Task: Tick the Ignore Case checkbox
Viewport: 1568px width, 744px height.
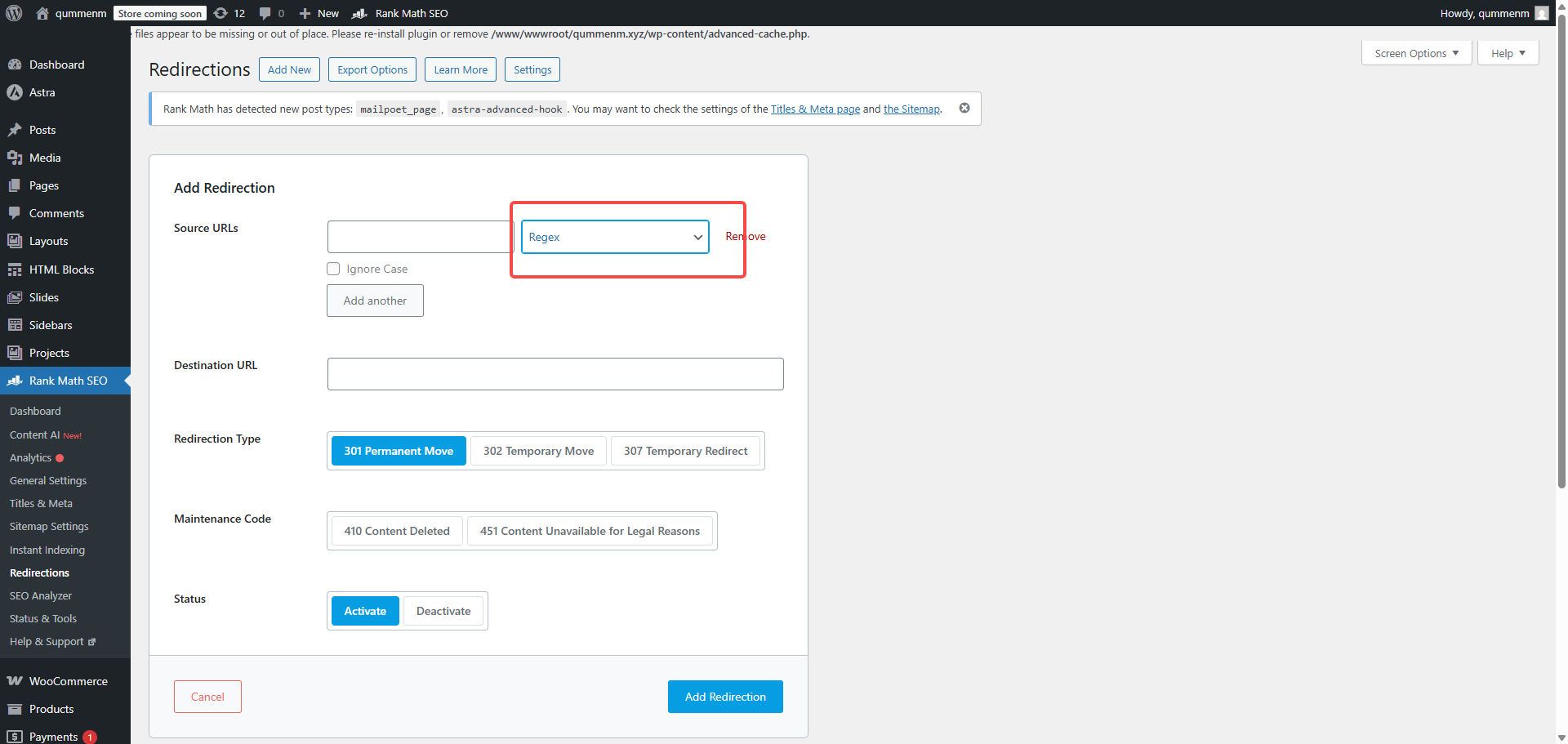Action: [x=333, y=269]
